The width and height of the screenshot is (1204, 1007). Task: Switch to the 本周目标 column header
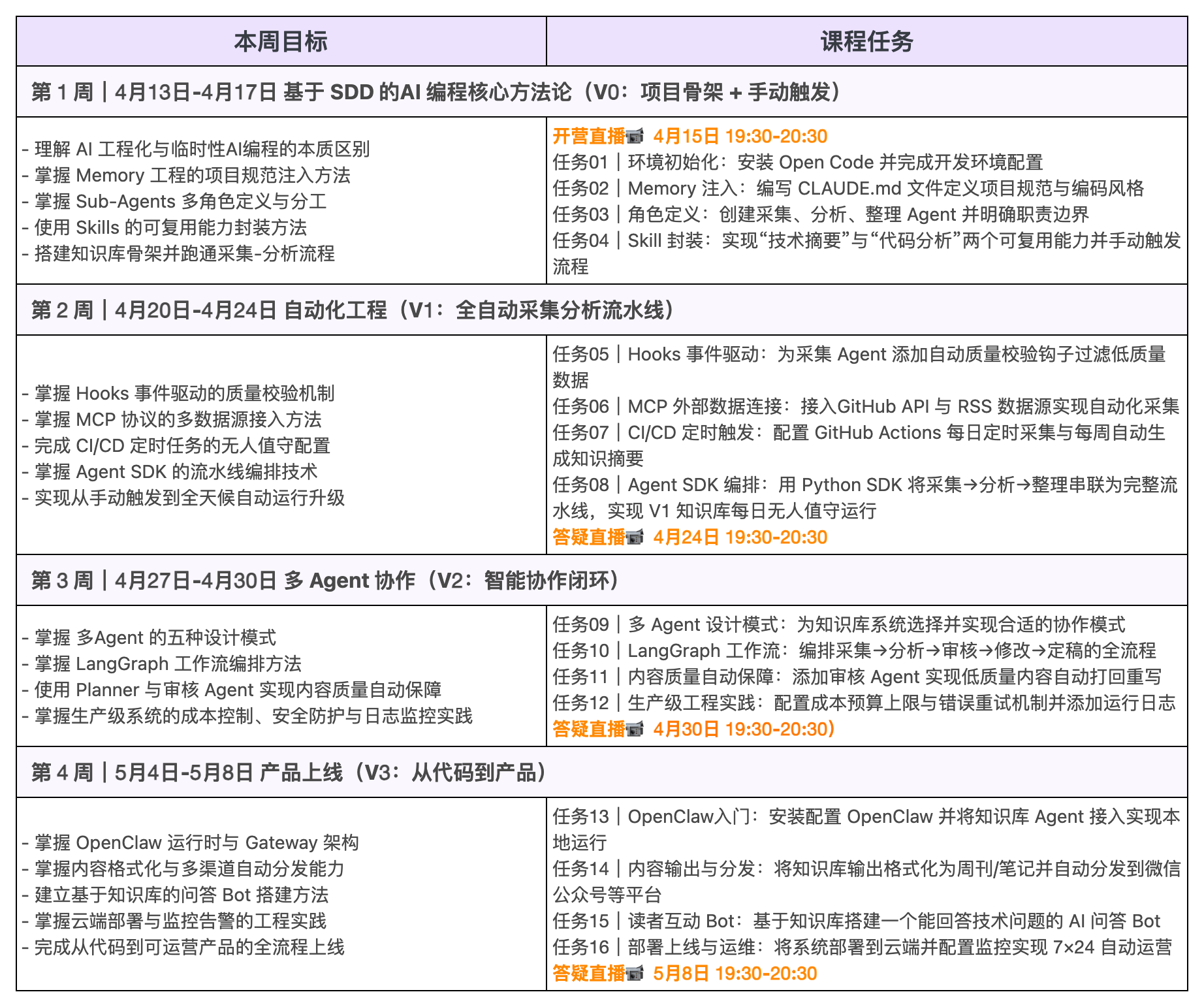tap(281, 40)
